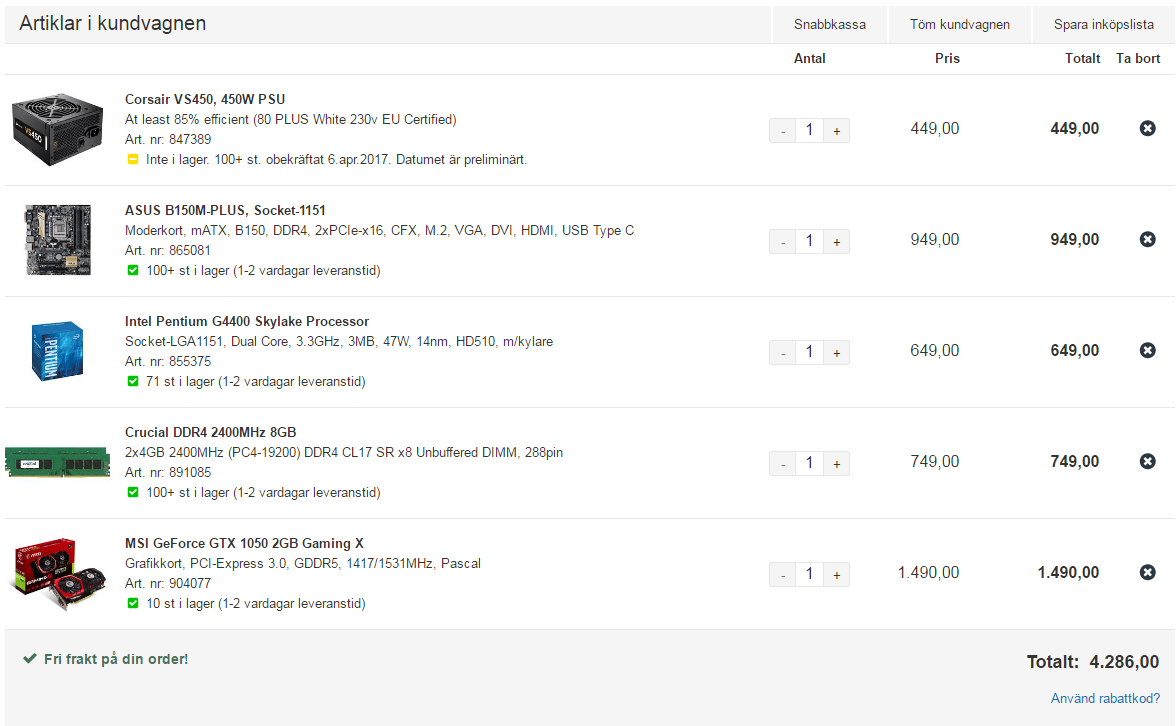Open Snabbkassa quick checkout
This screenshot has height=726, width=1176.
pyautogui.click(x=830, y=25)
